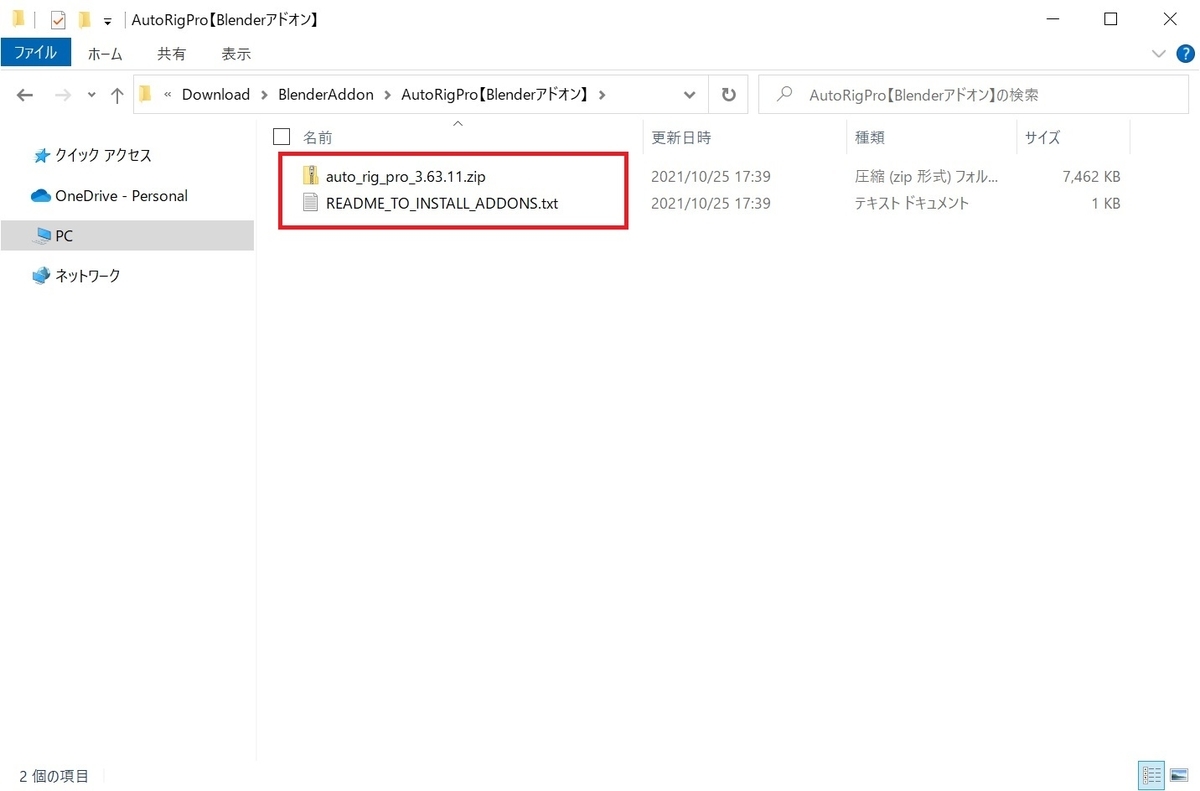Expand the chevron after BlenderAddon breadcrumb
The width and height of the screenshot is (1200, 791).
(x=387, y=95)
